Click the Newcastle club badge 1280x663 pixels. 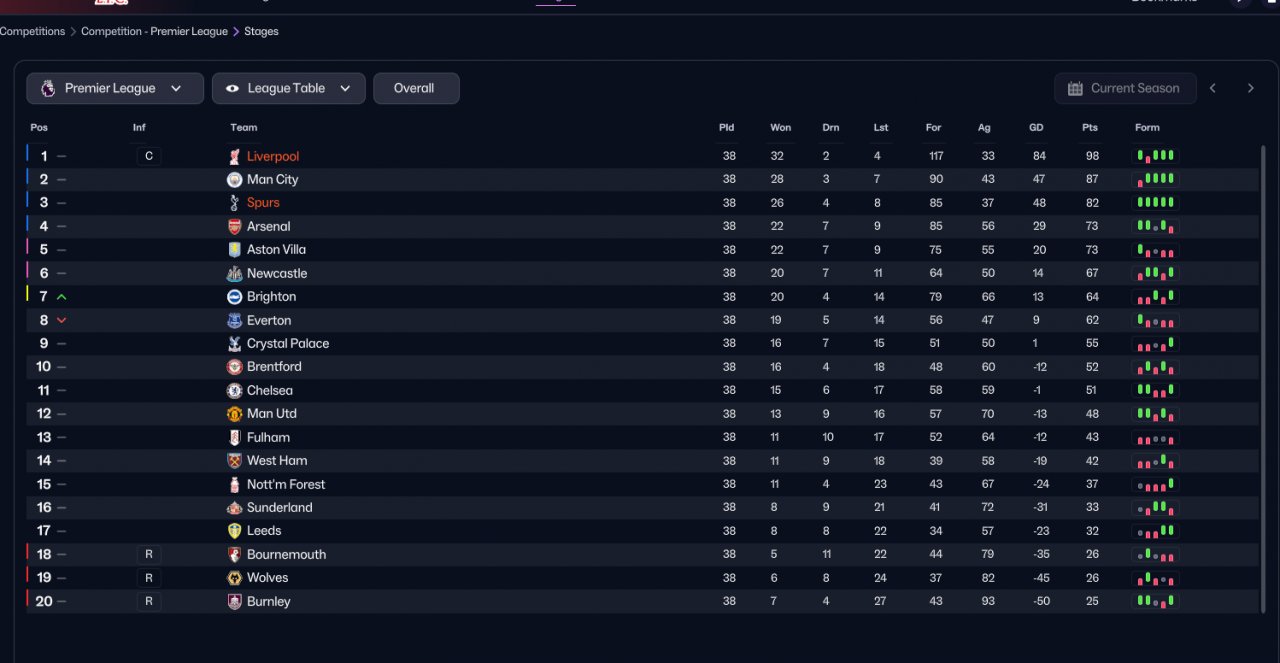(234, 273)
